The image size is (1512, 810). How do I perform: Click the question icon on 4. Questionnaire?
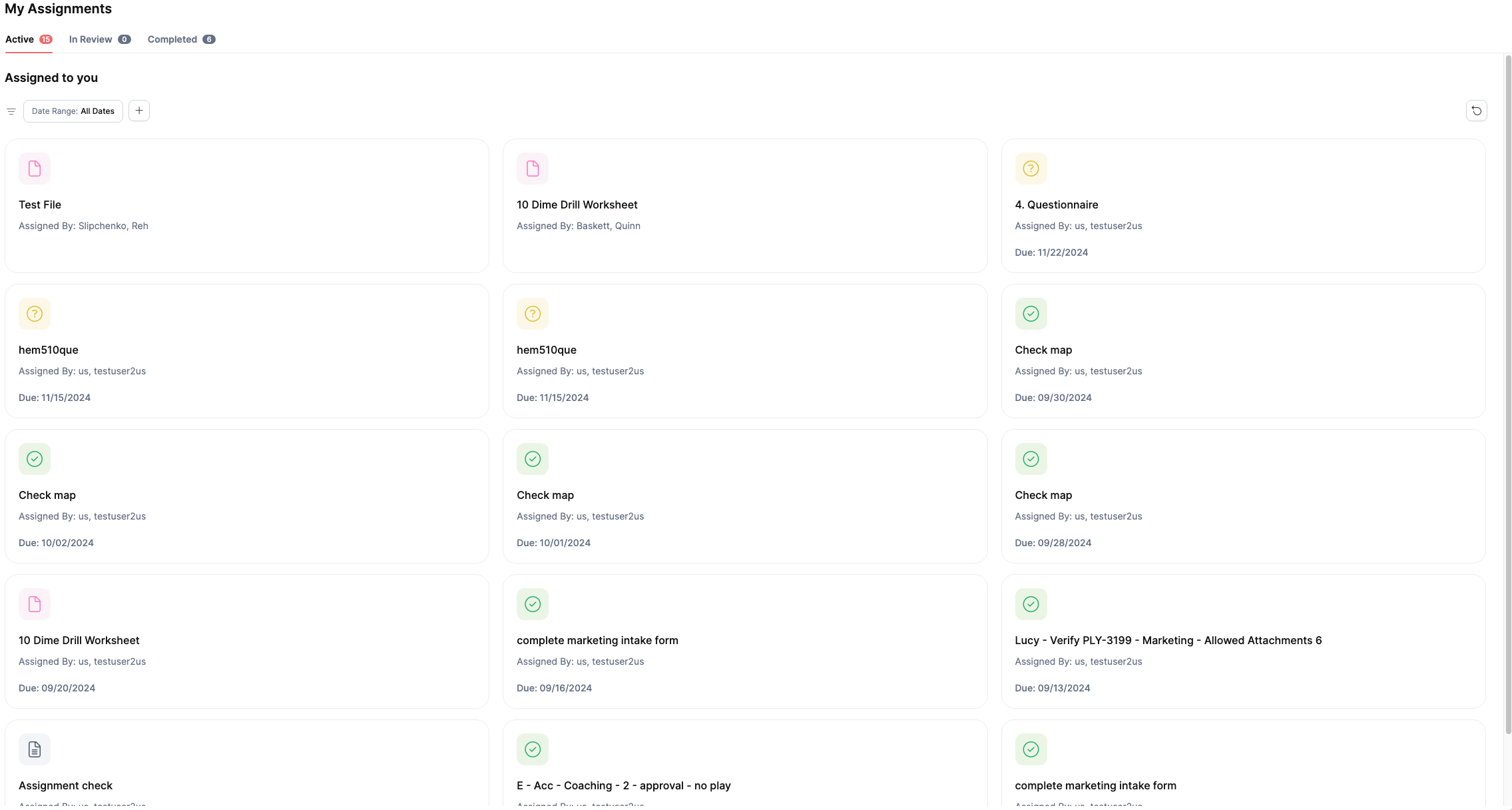1031,169
